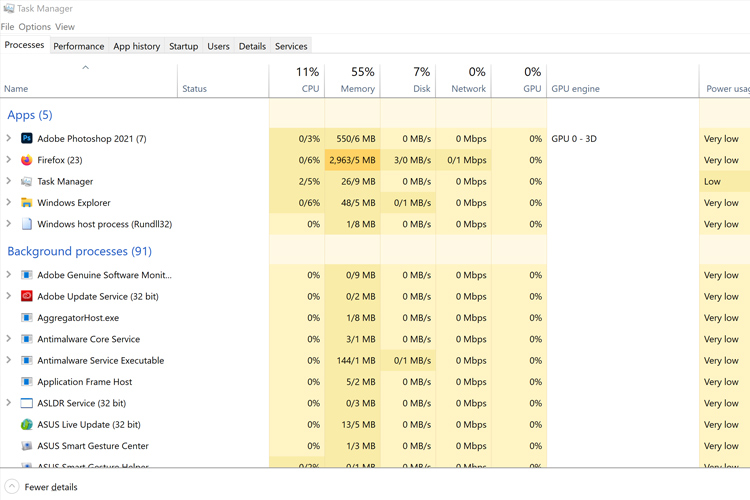Switch to the Startup tab
Image resolution: width=750 pixels, height=500 pixels.
tap(183, 46)
